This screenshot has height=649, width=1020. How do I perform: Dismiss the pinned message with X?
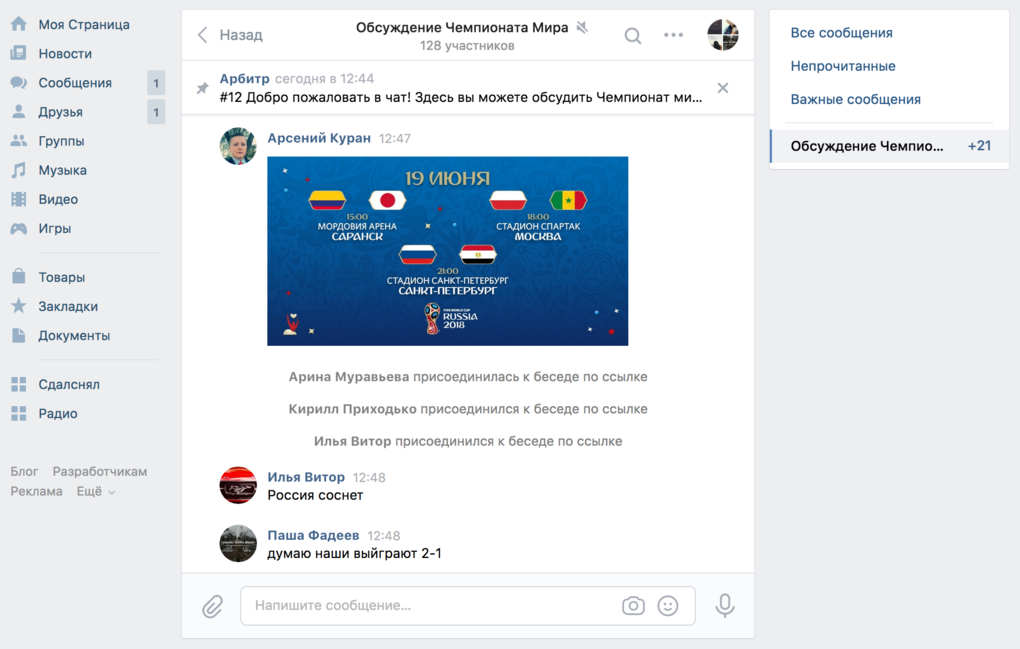click(723, 88)
